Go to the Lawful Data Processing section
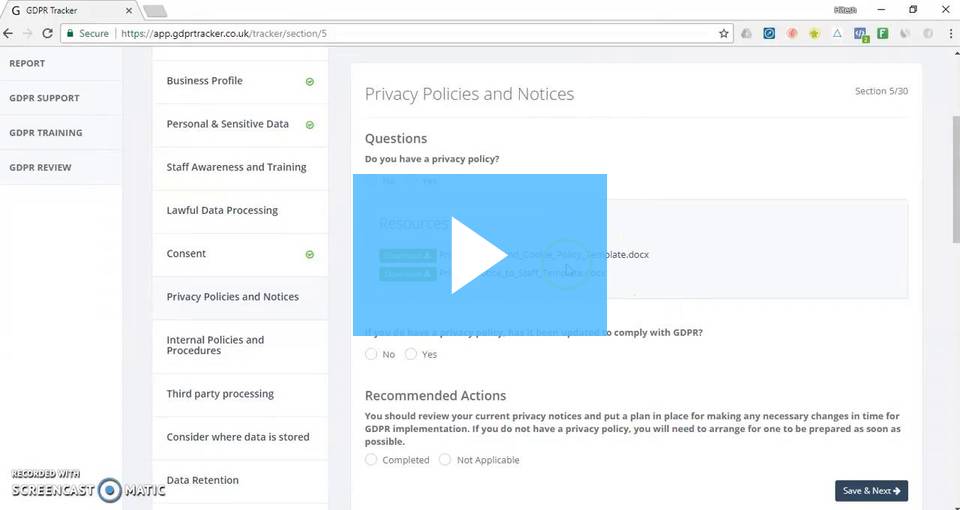The width and height of the screenshot is (960, 510). coord(222,211)
